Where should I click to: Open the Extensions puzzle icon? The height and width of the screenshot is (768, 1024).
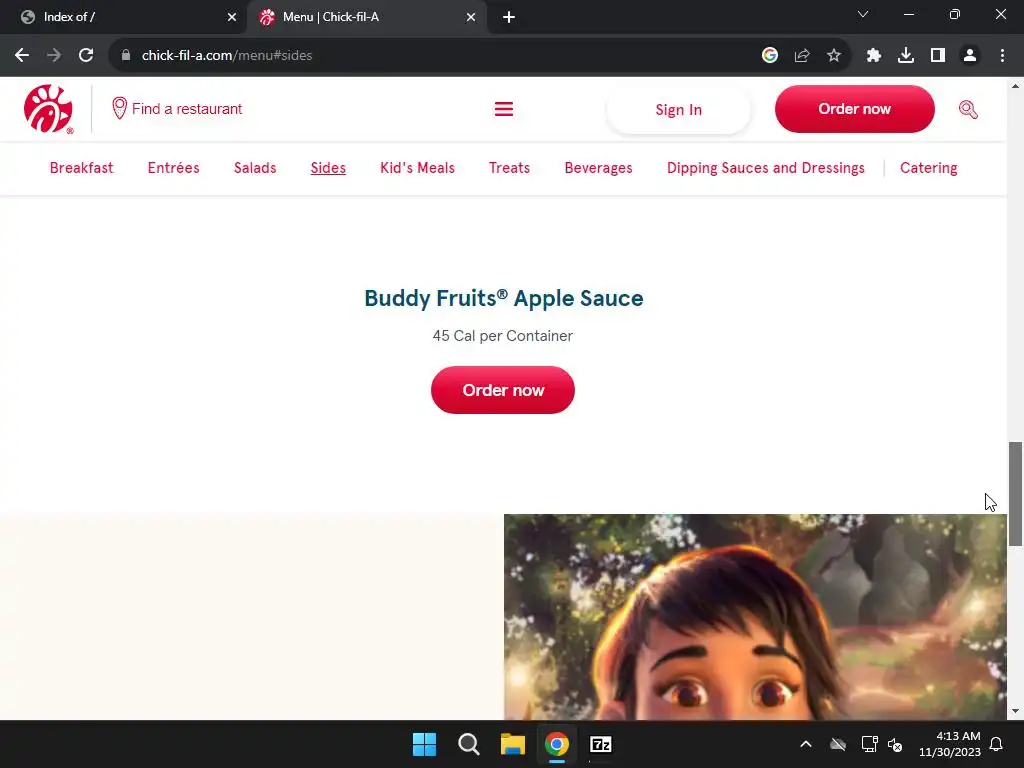[x=874, y=56]
